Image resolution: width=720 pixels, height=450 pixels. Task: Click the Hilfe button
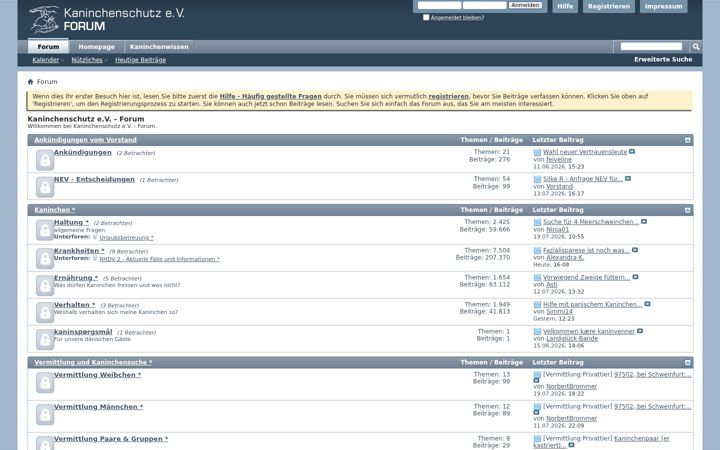pyautogui.click(x=565, y=6)
